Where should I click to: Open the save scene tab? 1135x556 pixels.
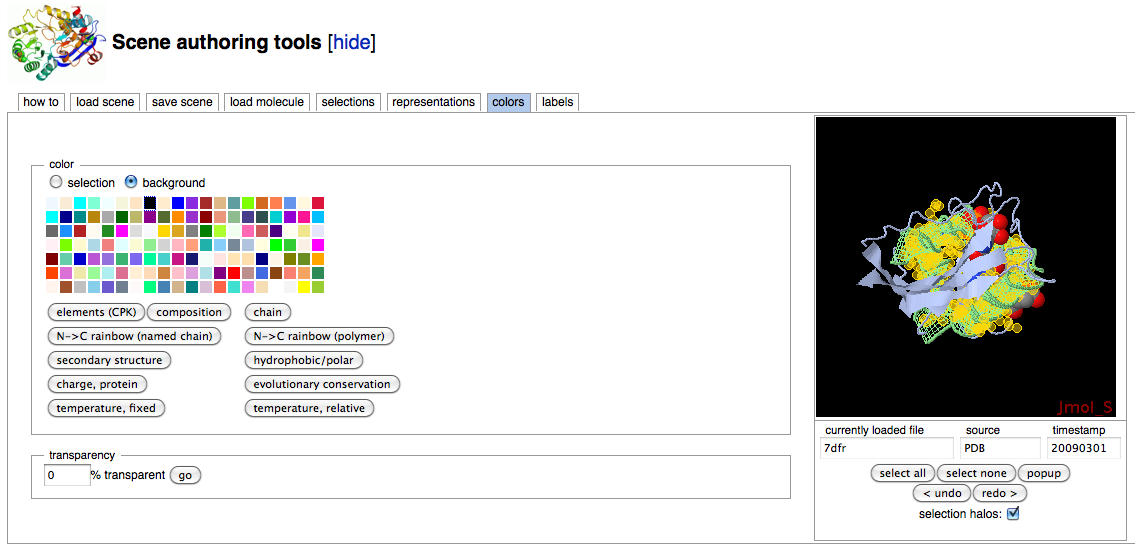click(x=182, y=102)
